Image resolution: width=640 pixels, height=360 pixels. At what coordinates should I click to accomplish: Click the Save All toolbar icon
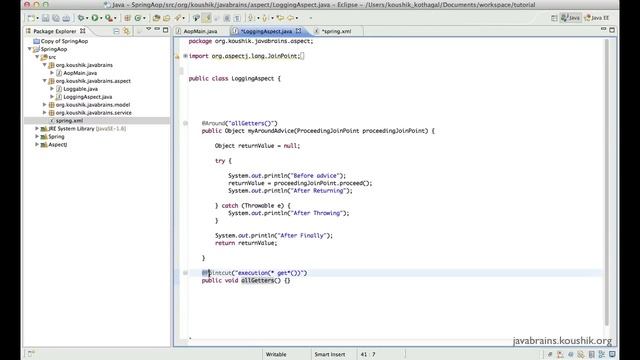56,18
